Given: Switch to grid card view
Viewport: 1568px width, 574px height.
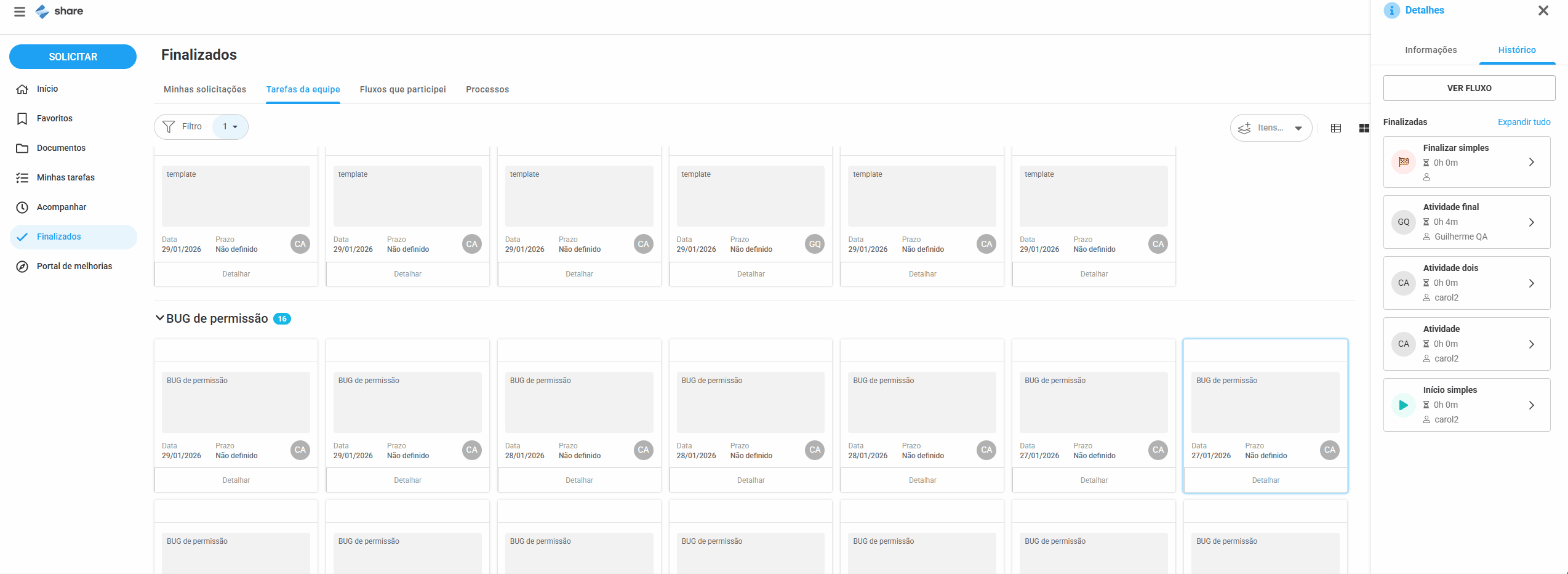Looking at the screenshot, I should tap(1364, 128).
